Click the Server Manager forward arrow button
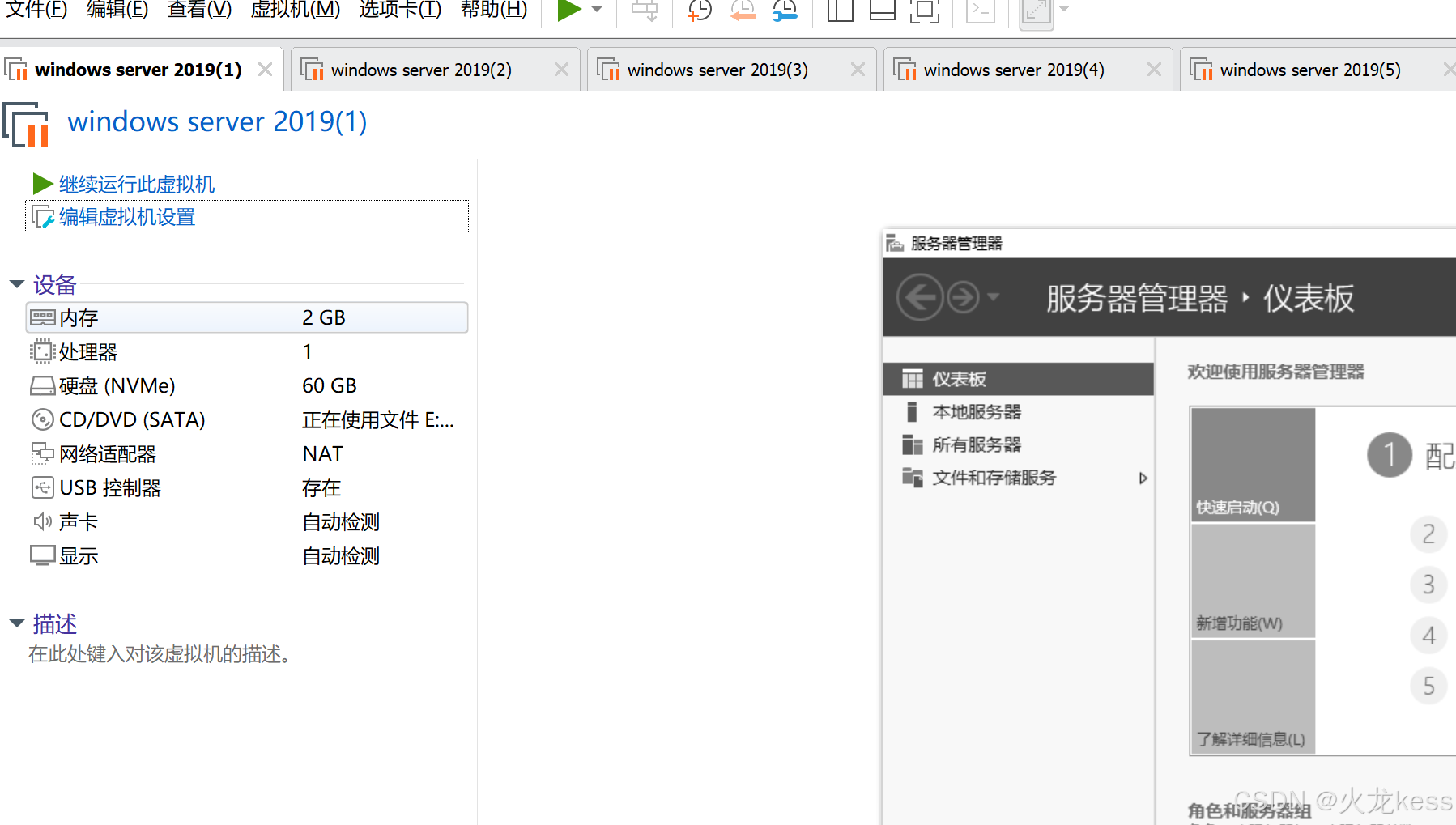1456x825 pixels. pos(963,297)
